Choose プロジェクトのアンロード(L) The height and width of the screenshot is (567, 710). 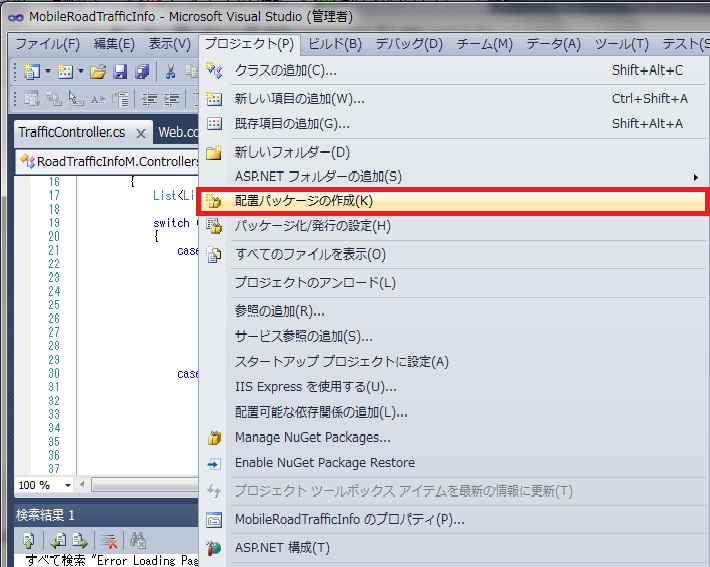pos(453,283)
